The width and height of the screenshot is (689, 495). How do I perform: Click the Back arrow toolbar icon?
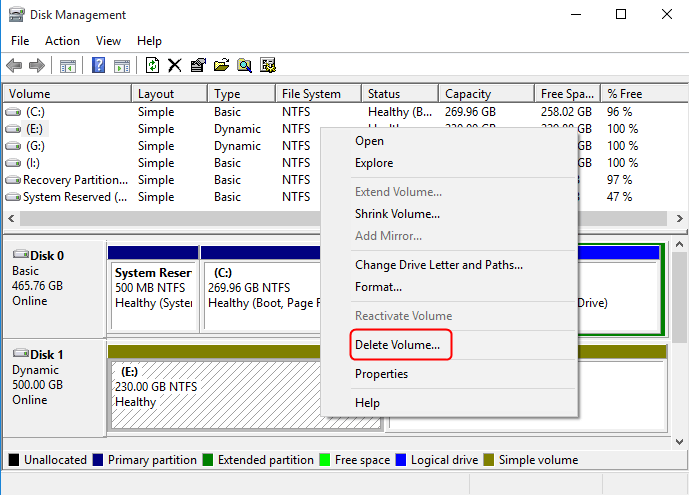pos(14,66)
